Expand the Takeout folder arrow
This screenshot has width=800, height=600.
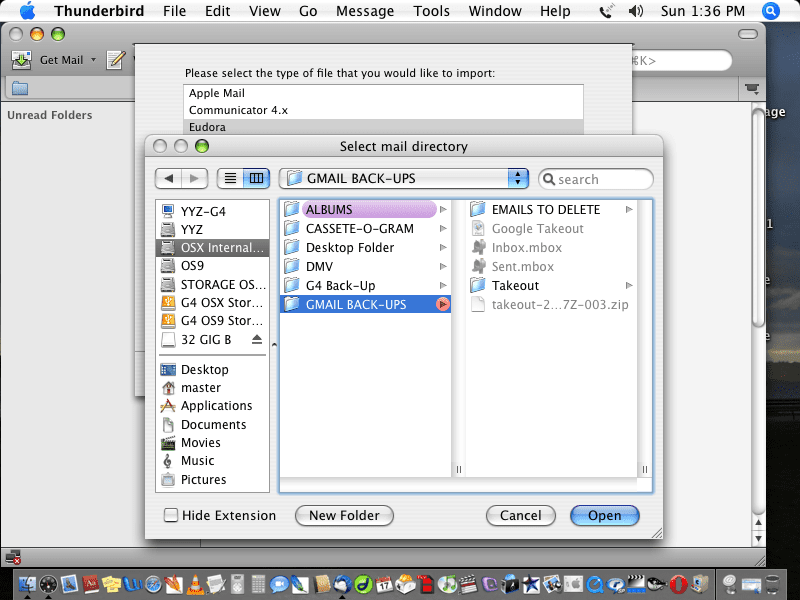(629, 285)
